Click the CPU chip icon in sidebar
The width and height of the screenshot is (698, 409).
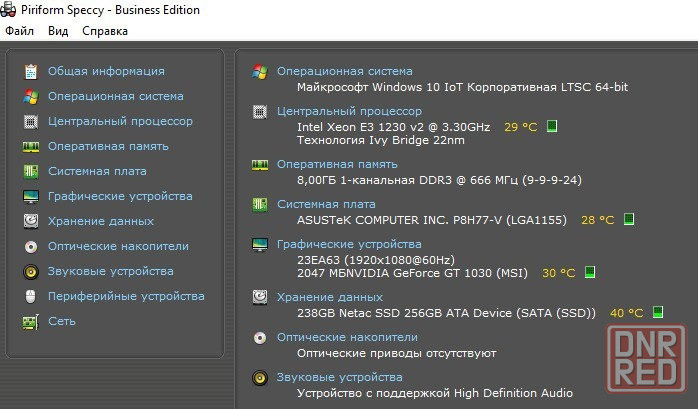tap(31, 122)
